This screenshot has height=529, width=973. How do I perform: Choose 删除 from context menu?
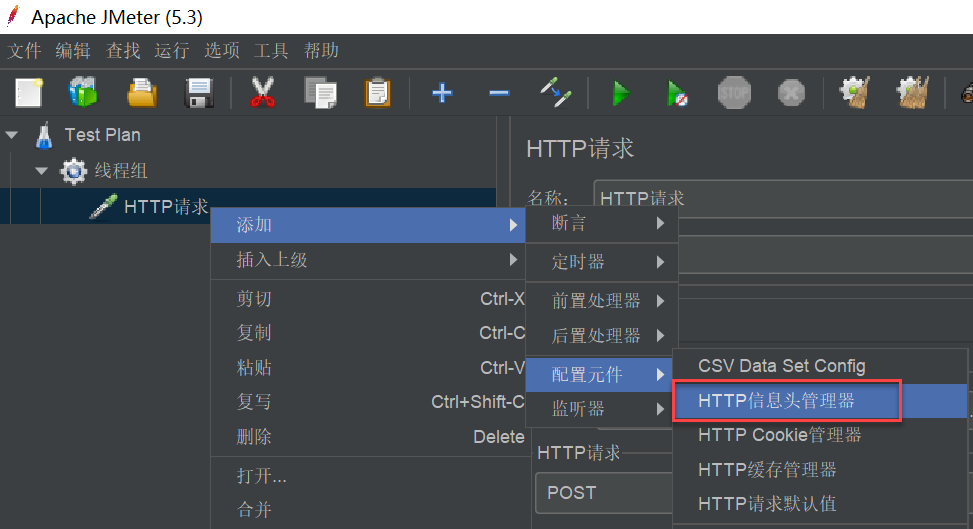click(368, 437)
